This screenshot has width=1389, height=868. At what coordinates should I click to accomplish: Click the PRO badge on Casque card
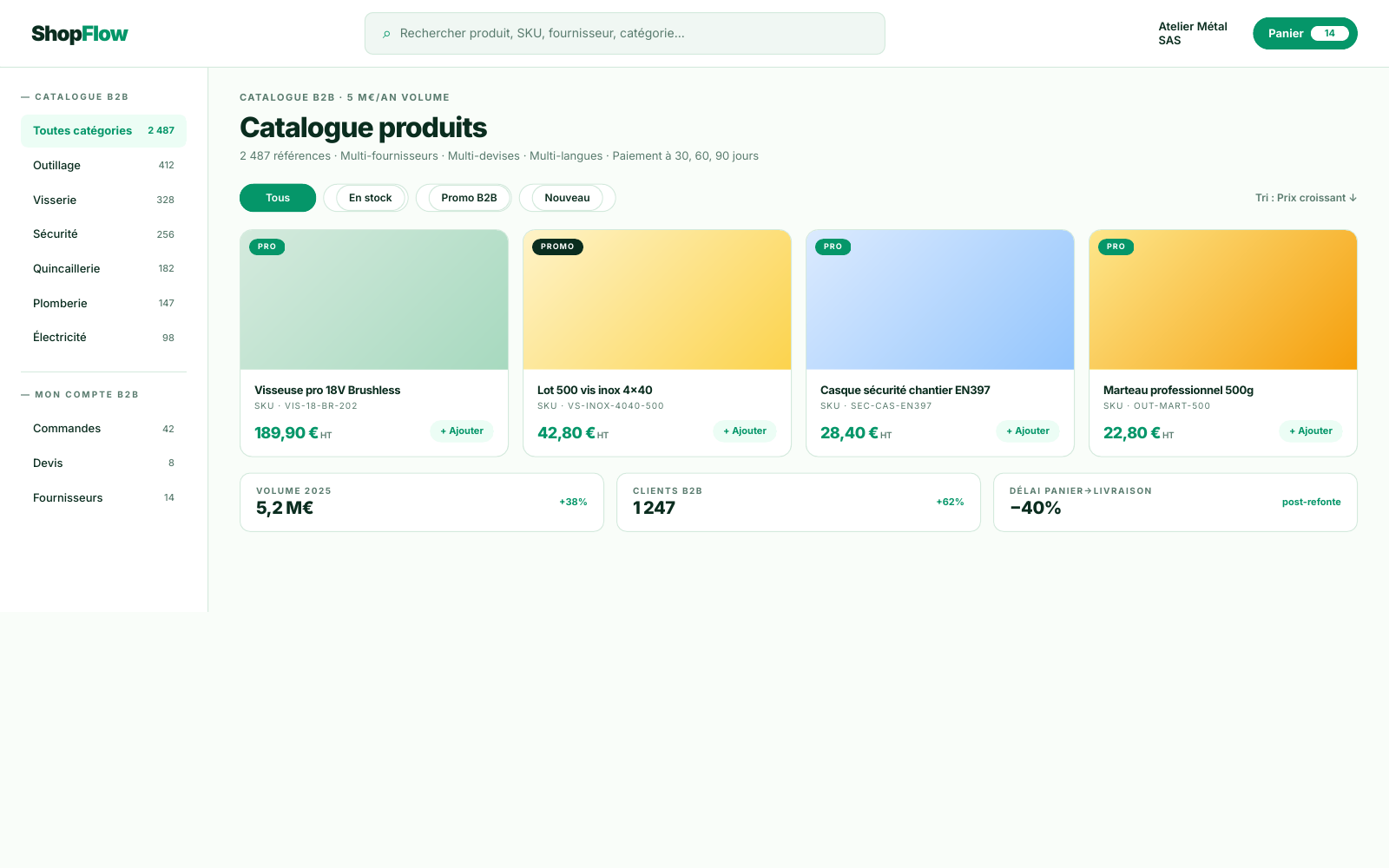(833, 247)
